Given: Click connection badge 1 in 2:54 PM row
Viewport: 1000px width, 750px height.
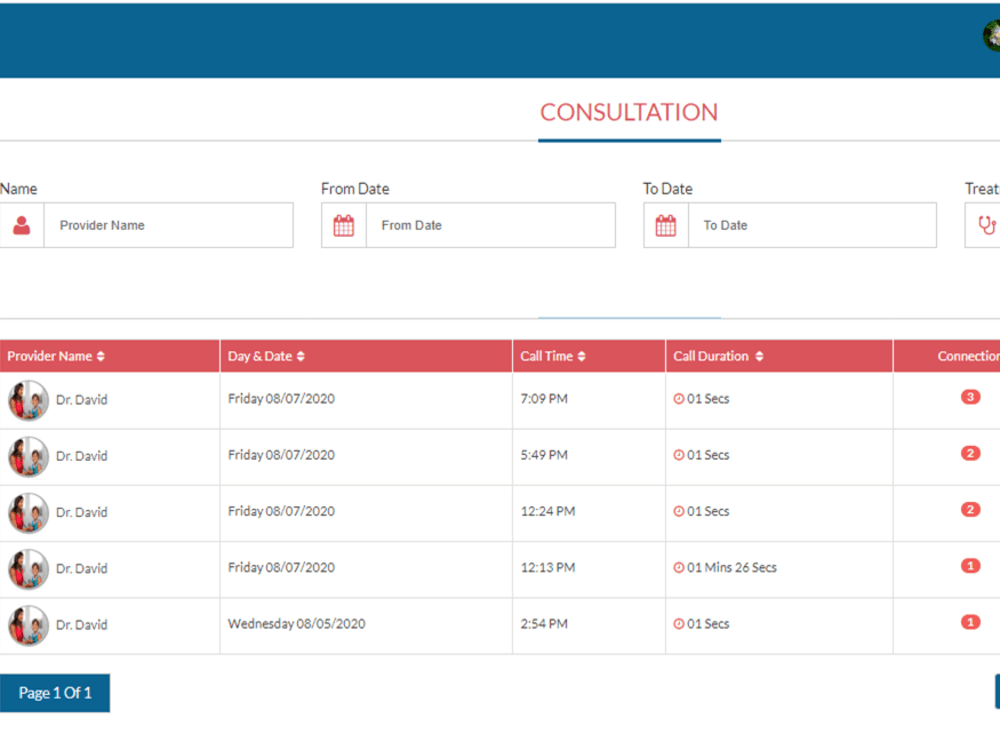Looking at the screenshot, I should click(971, 621).
